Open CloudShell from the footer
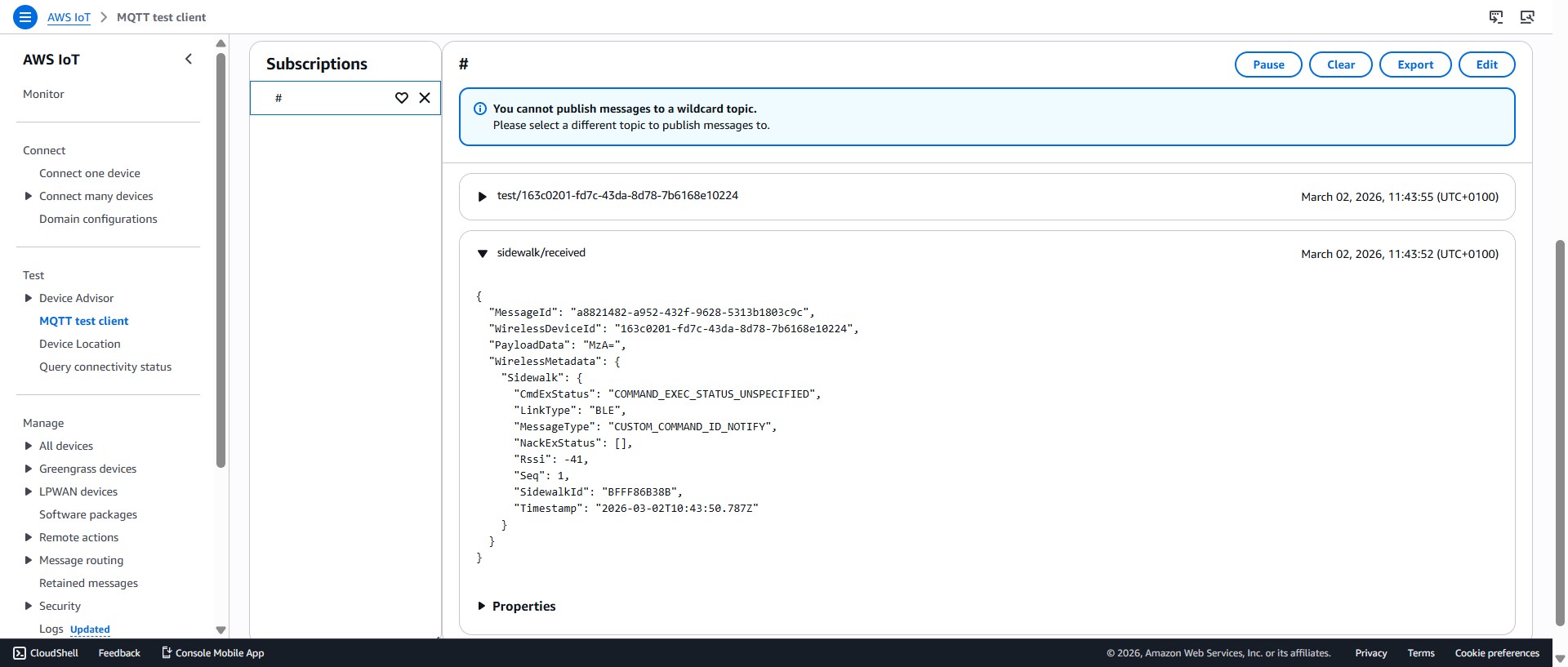Image resolution: width=1568 pixels, height=667 pixels. point(46,653)
